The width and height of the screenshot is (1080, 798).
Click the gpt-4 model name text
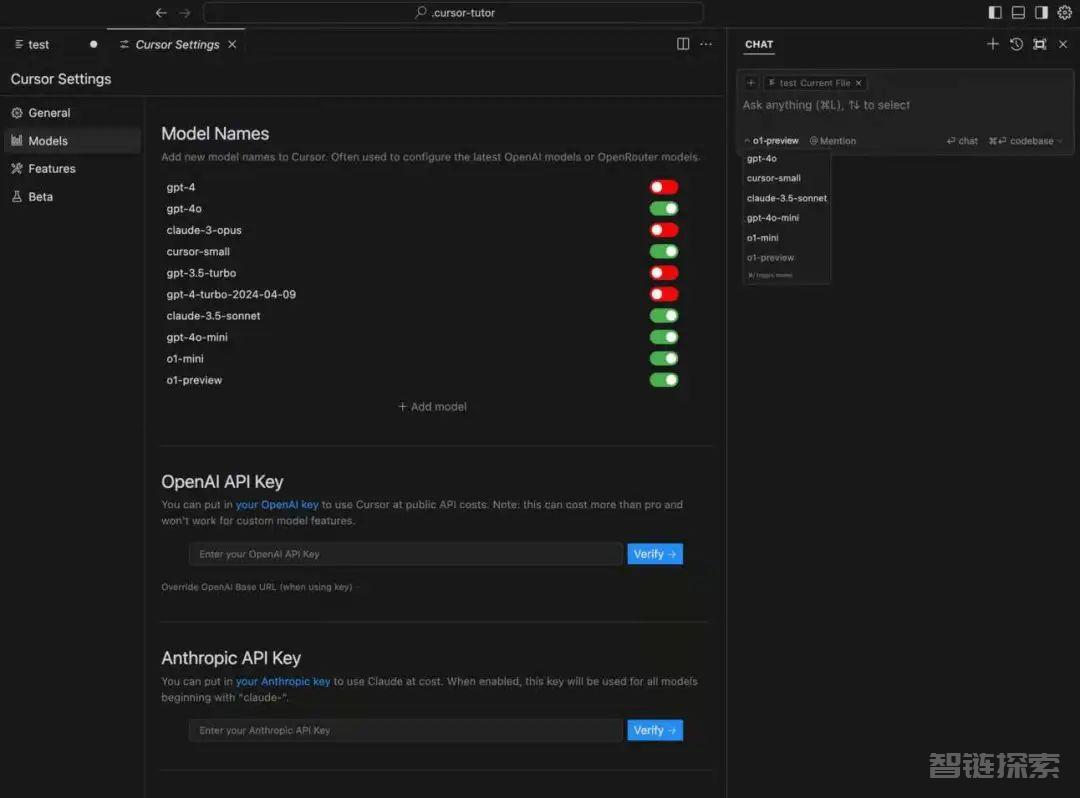180,187
